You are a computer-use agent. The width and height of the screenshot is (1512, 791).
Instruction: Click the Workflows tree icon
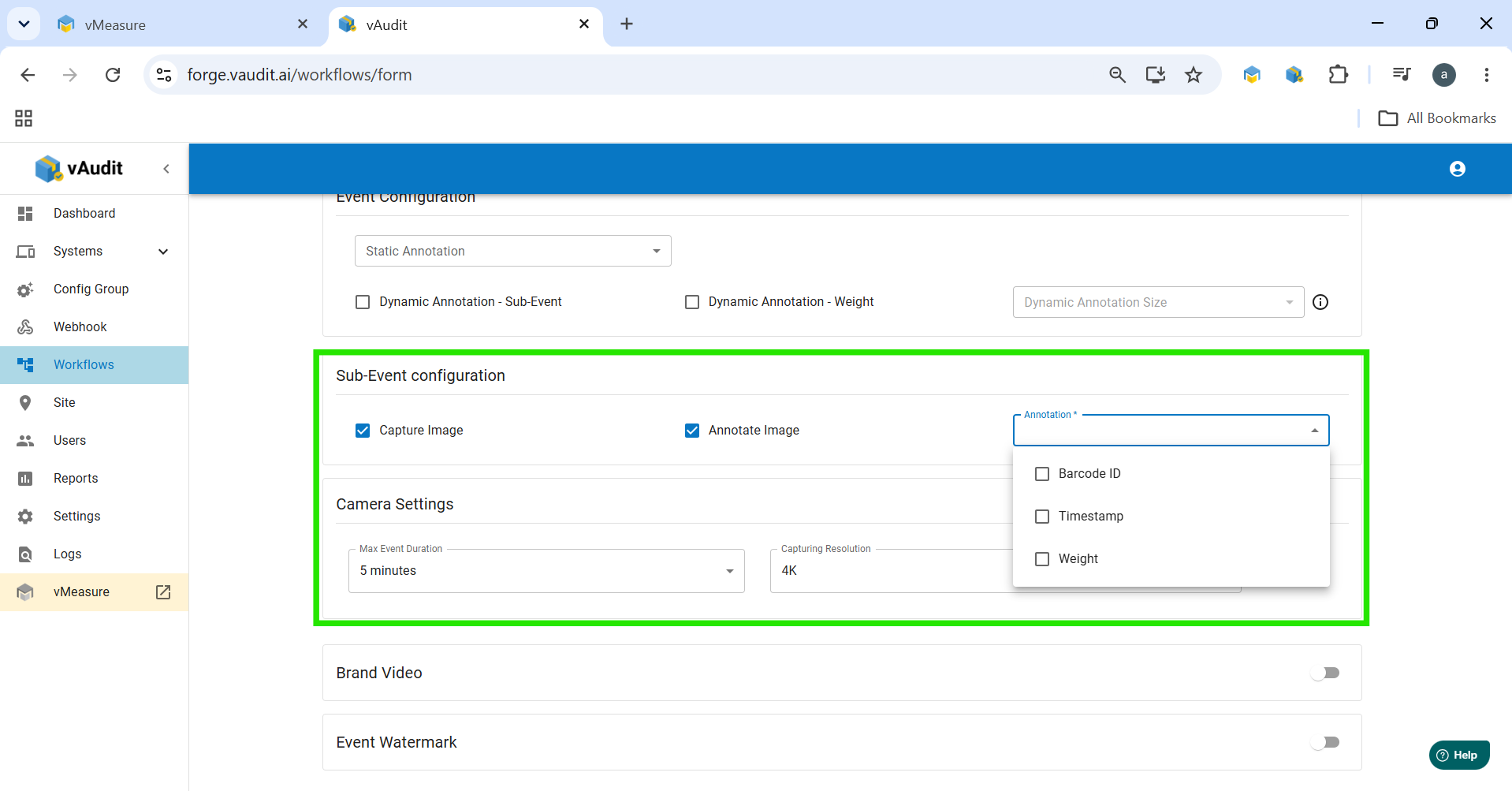click(x=25, y=365)
